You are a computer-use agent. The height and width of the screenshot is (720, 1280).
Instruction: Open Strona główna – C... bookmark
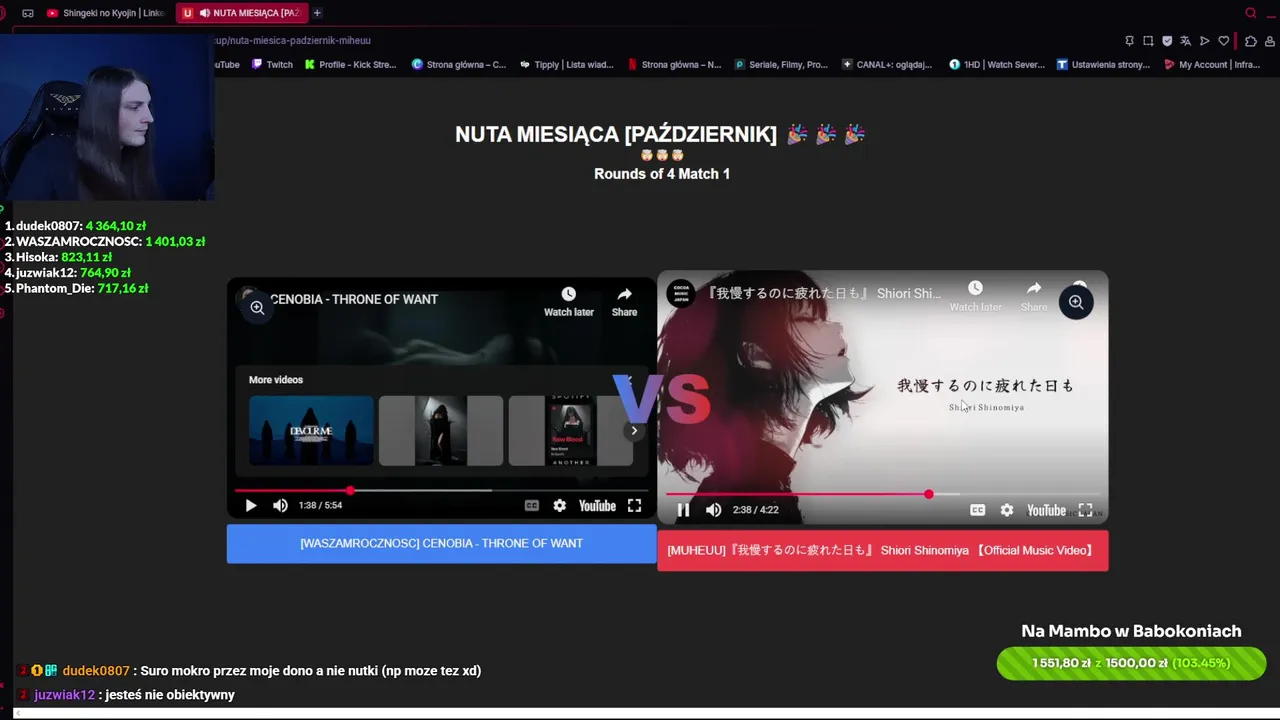point(459,64)
